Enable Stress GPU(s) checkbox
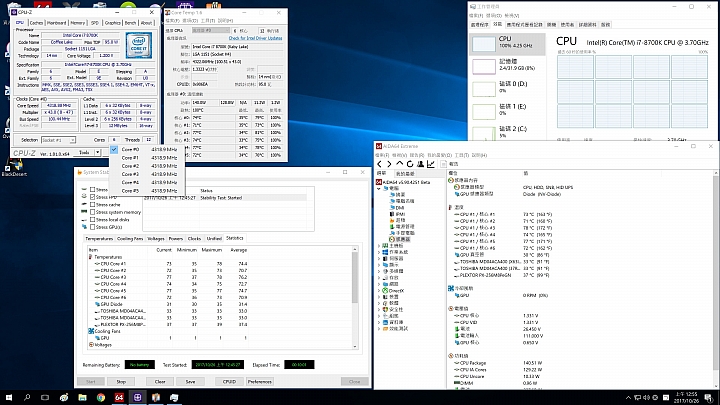 pyautogui.click(x=93, y=227)
